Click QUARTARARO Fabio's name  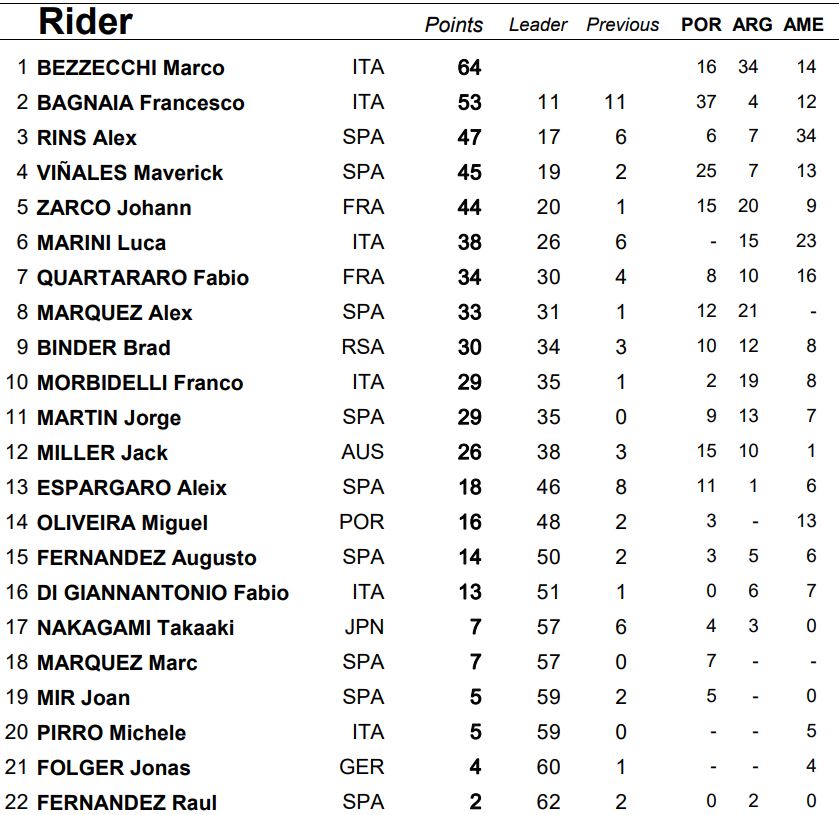pos(143,278)
